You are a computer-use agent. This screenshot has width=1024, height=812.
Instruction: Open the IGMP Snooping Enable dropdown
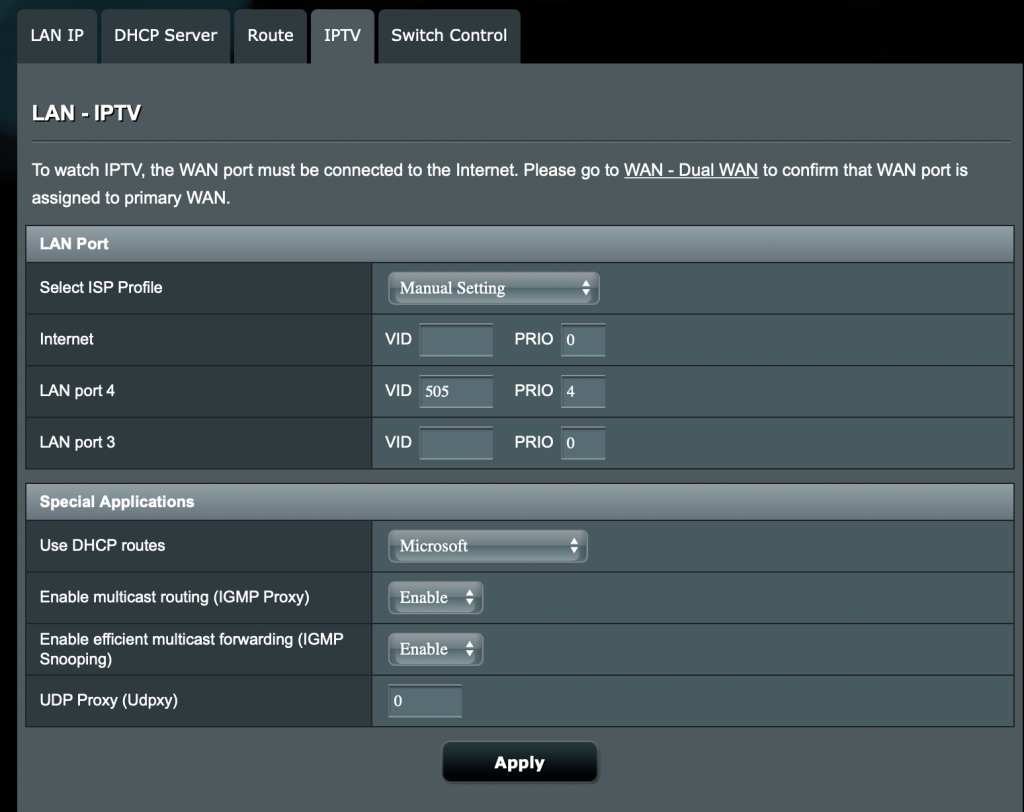pos(435,649)
